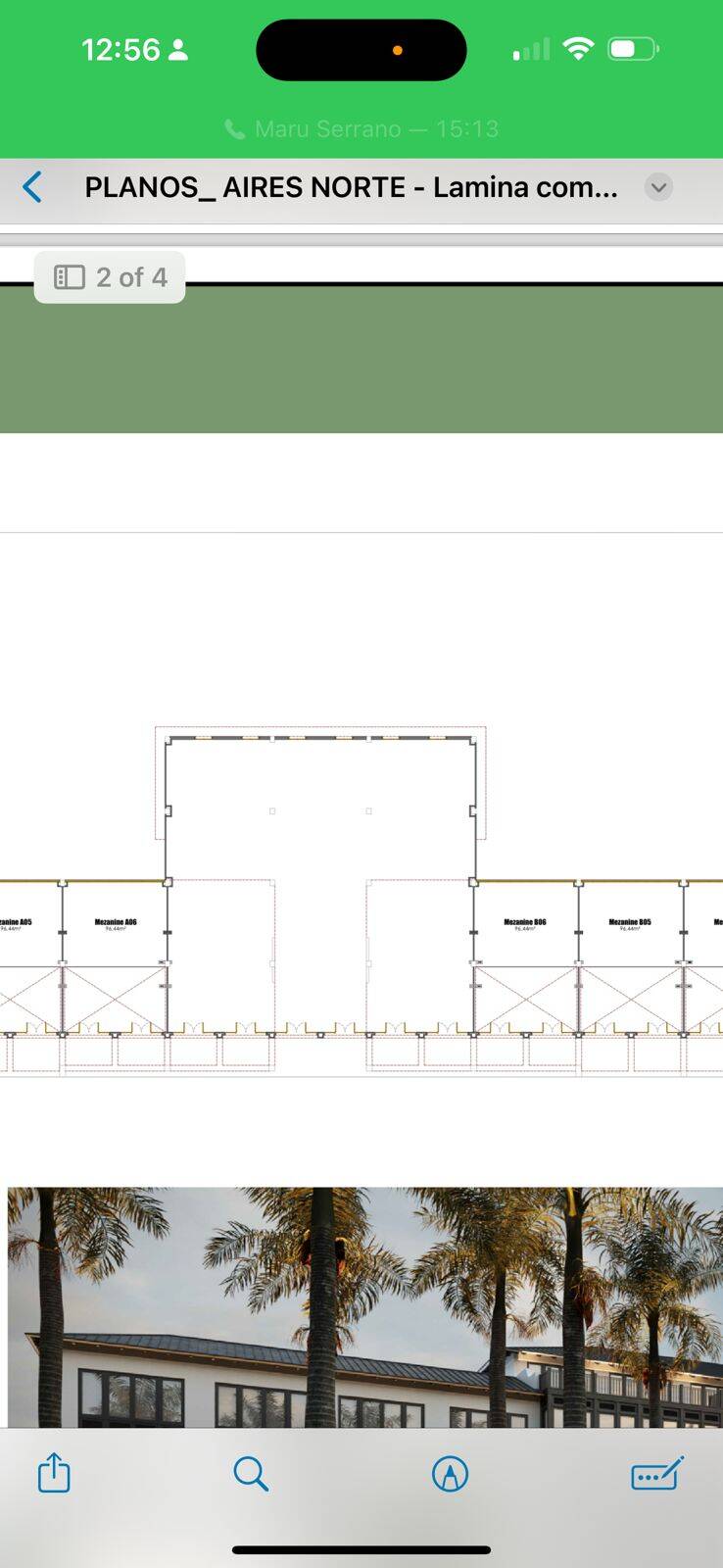The image size is (723, 1568).
Task: Tap the Mezanine A05 label on plan
Action: click(x=16, y=923)
